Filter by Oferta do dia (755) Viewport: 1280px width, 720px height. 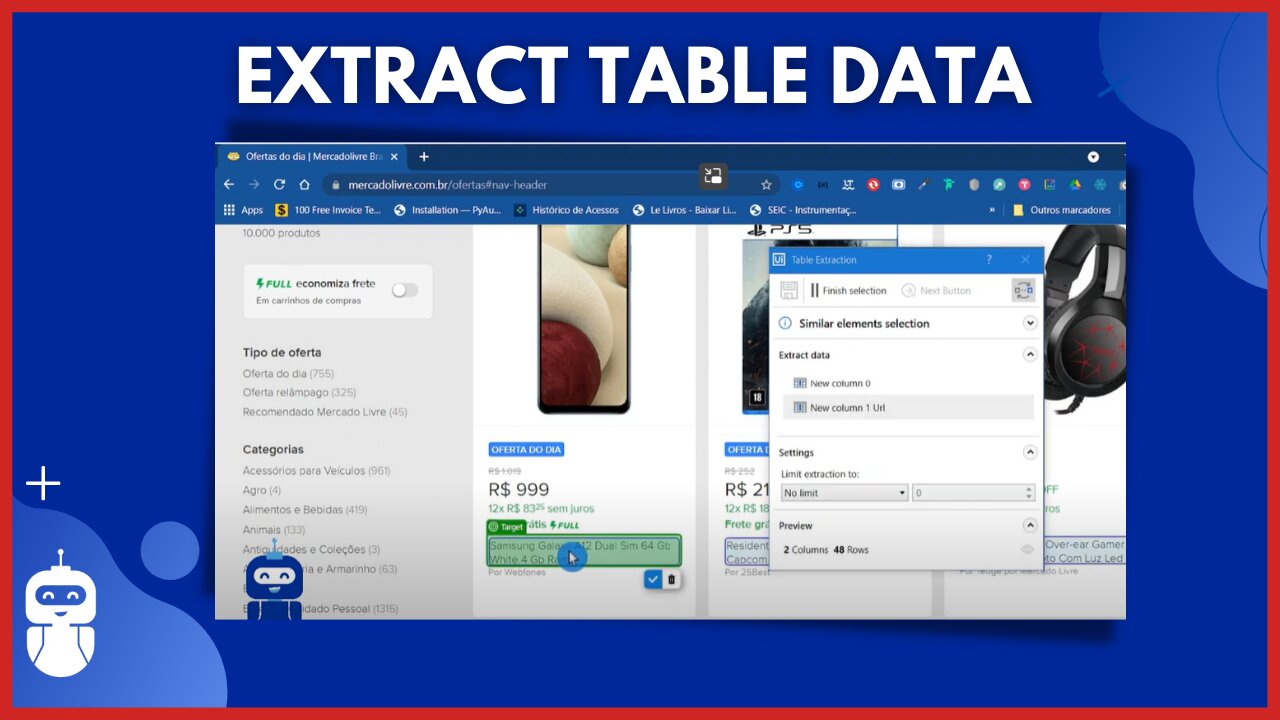pos(288,373)
